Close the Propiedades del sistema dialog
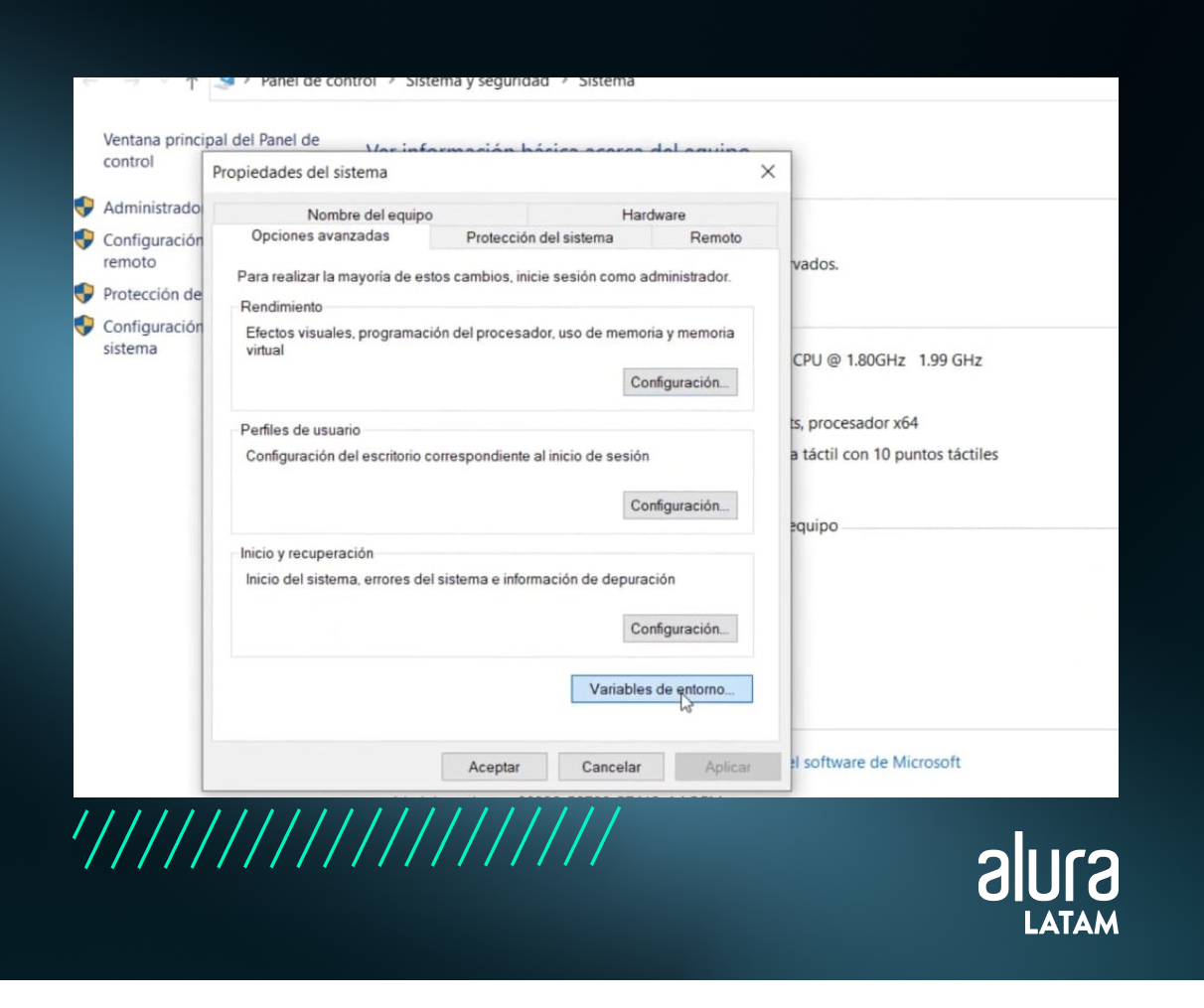 click(x=768, y=172)
